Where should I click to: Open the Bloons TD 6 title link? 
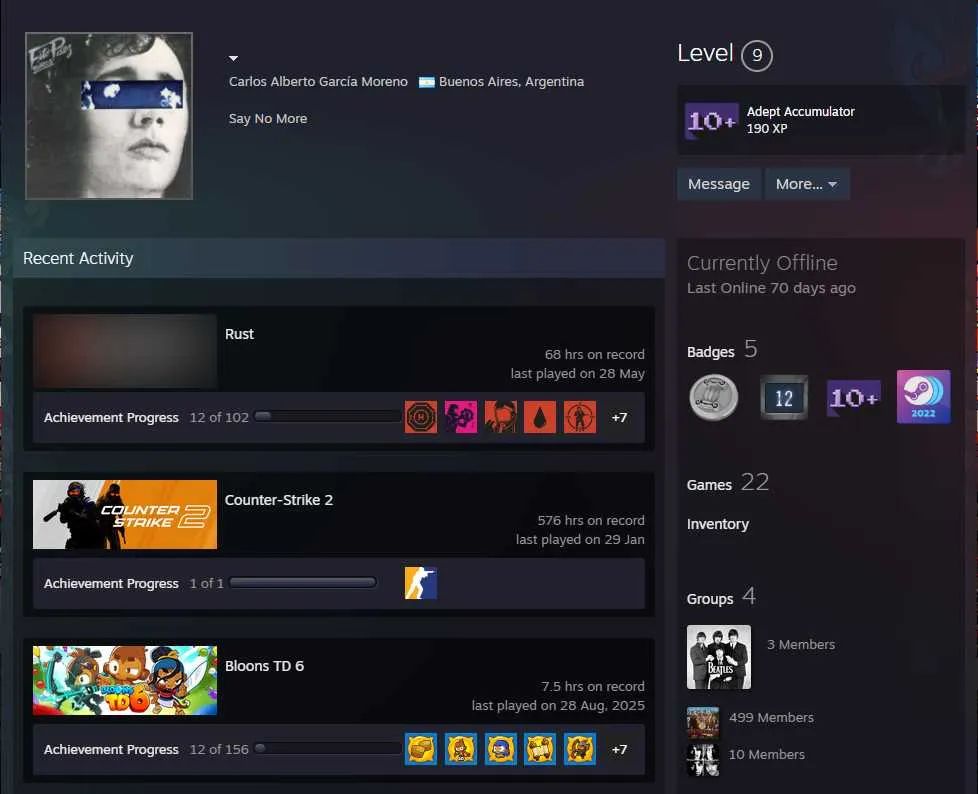pyautogui.click(x=264, y=666)
